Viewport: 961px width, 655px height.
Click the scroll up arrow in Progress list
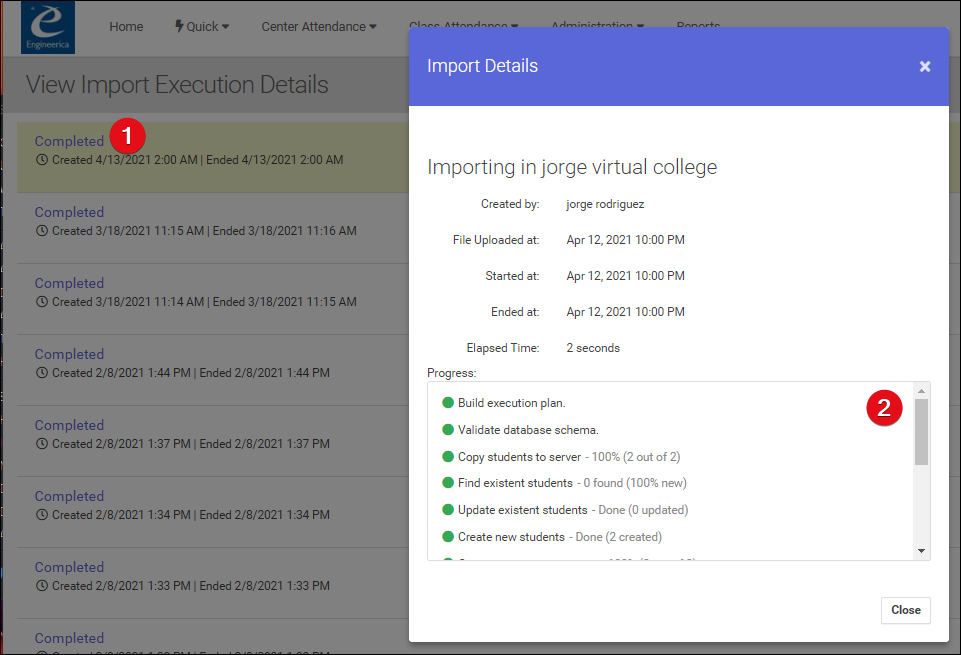coord(921,391)
